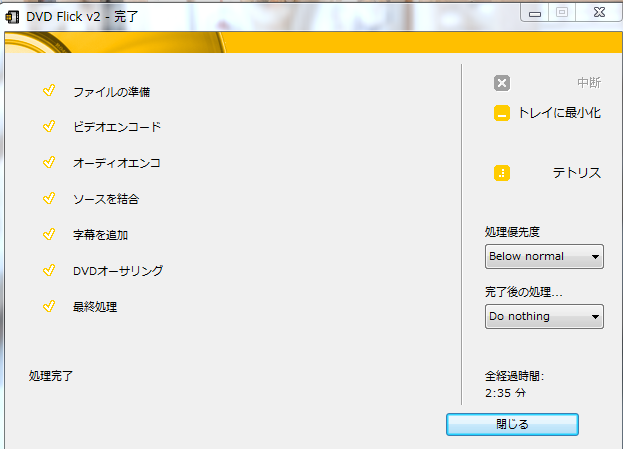Close the DVD Flick window with X
Viewport: 623px width, 449px height.
pyautogui.click(x=599, y=12)
